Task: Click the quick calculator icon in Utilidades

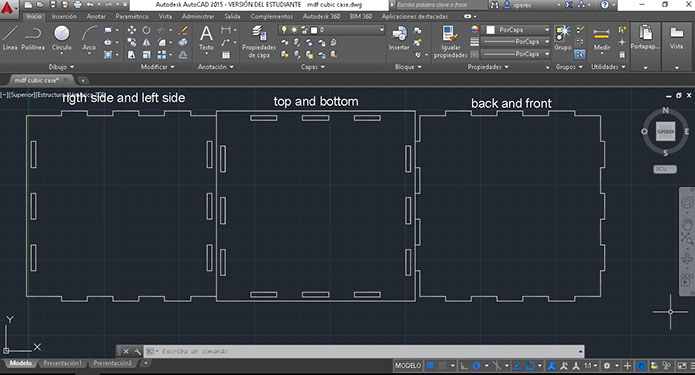Action: point(622,54)
